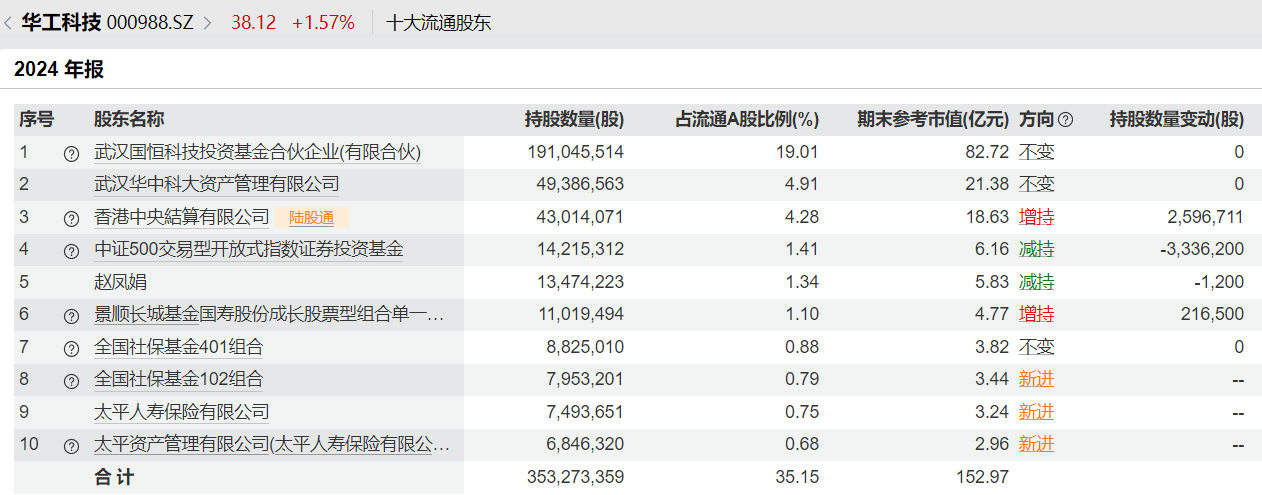Click the 陆股通 tag
The image size is (1262, 495).
pos(312,217)
